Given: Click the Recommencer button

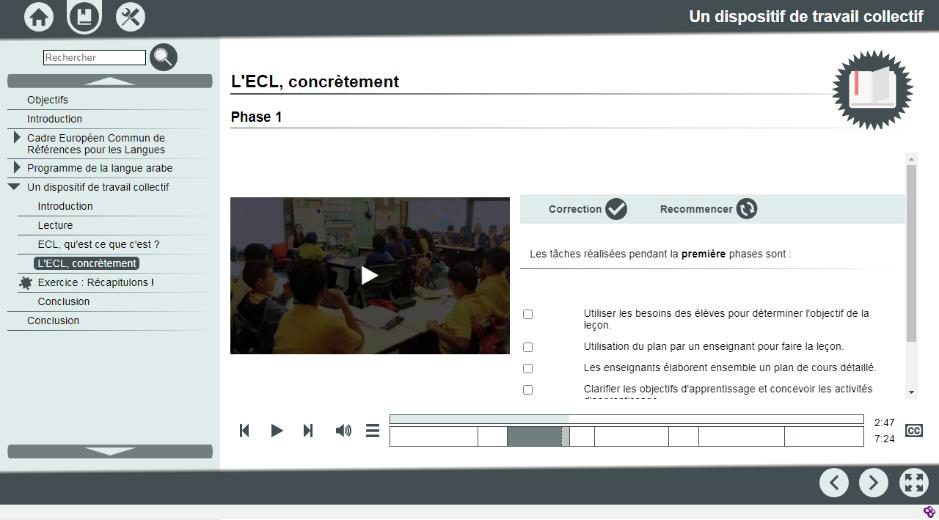Looking at the screenshot, I should coord(708,209).
